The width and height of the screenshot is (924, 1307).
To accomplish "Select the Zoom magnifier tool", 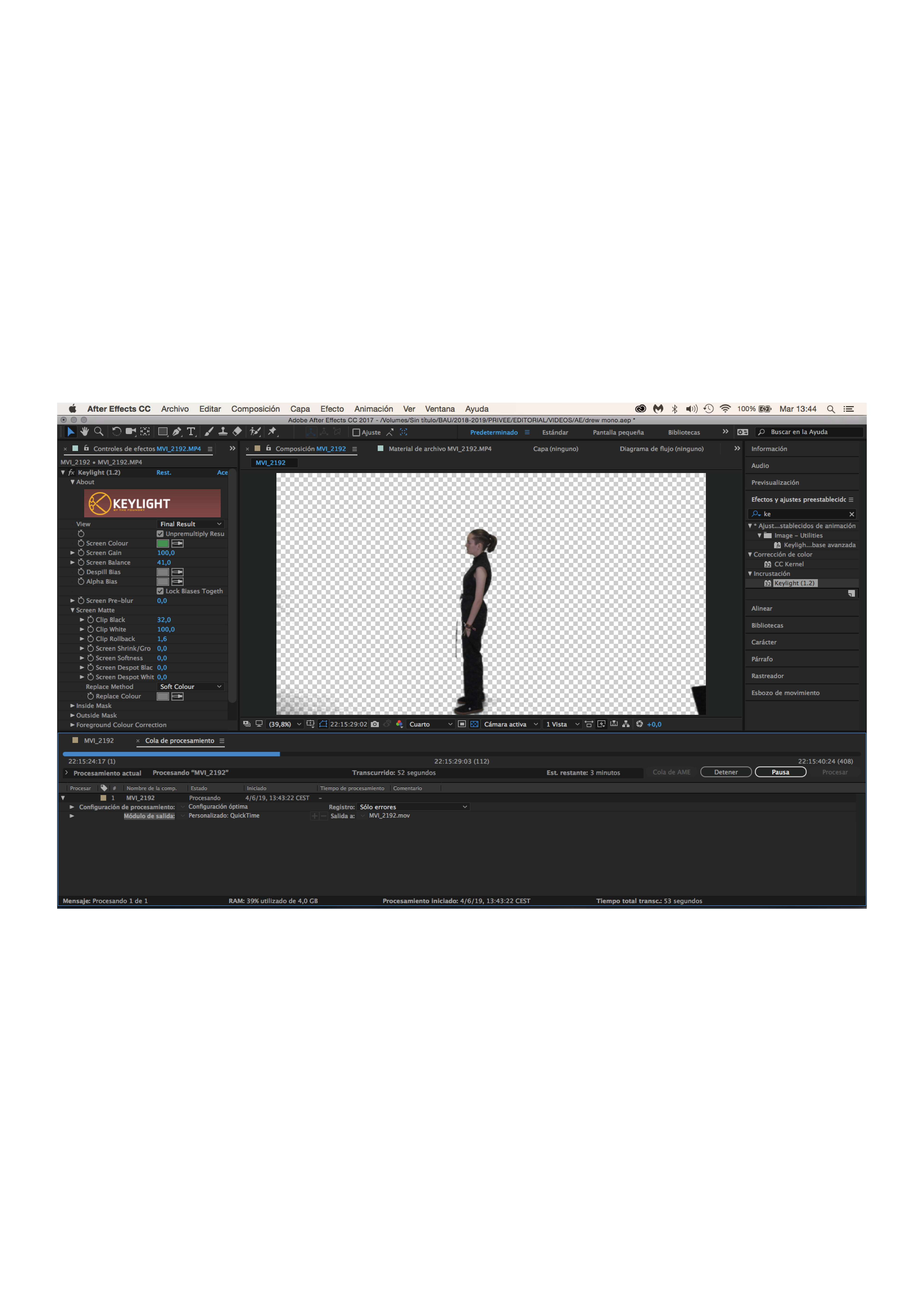I will tap(98, 431).
